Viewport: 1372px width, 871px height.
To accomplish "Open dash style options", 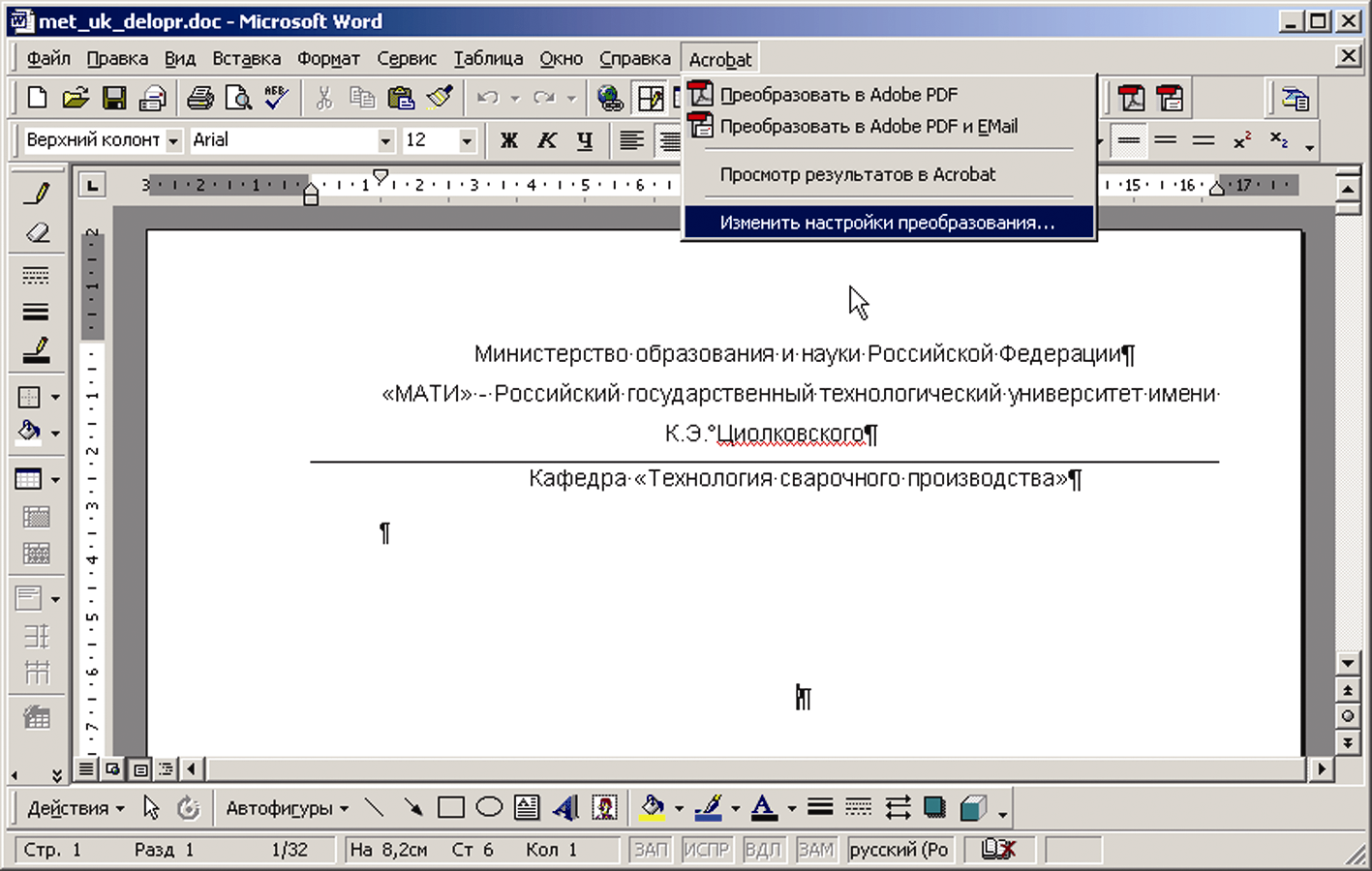I will [858, 807].
